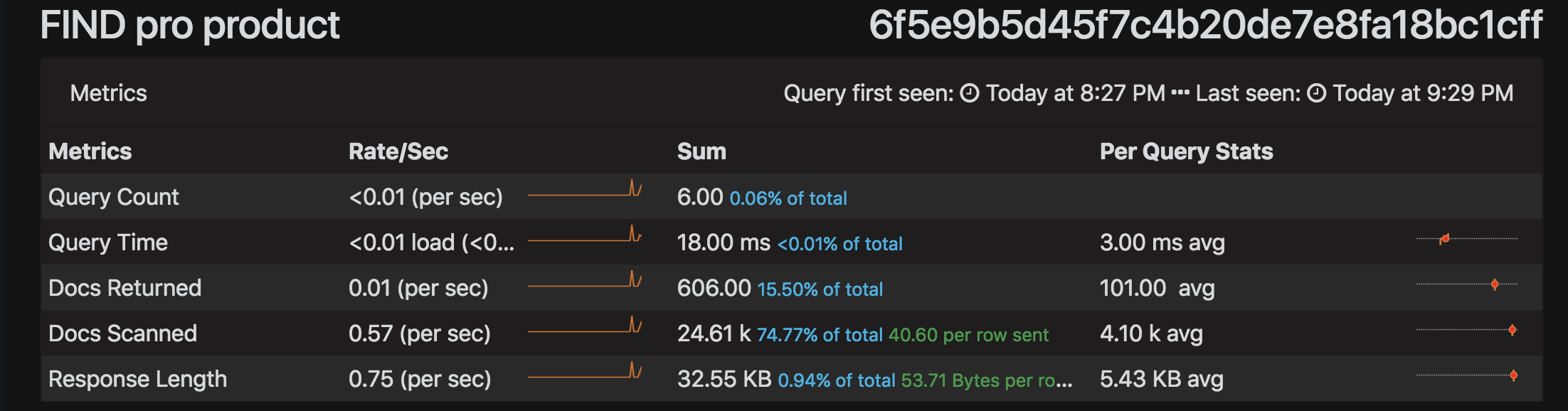
Task: Click the clock icon beside Last seen
Action: (1317, 93)
